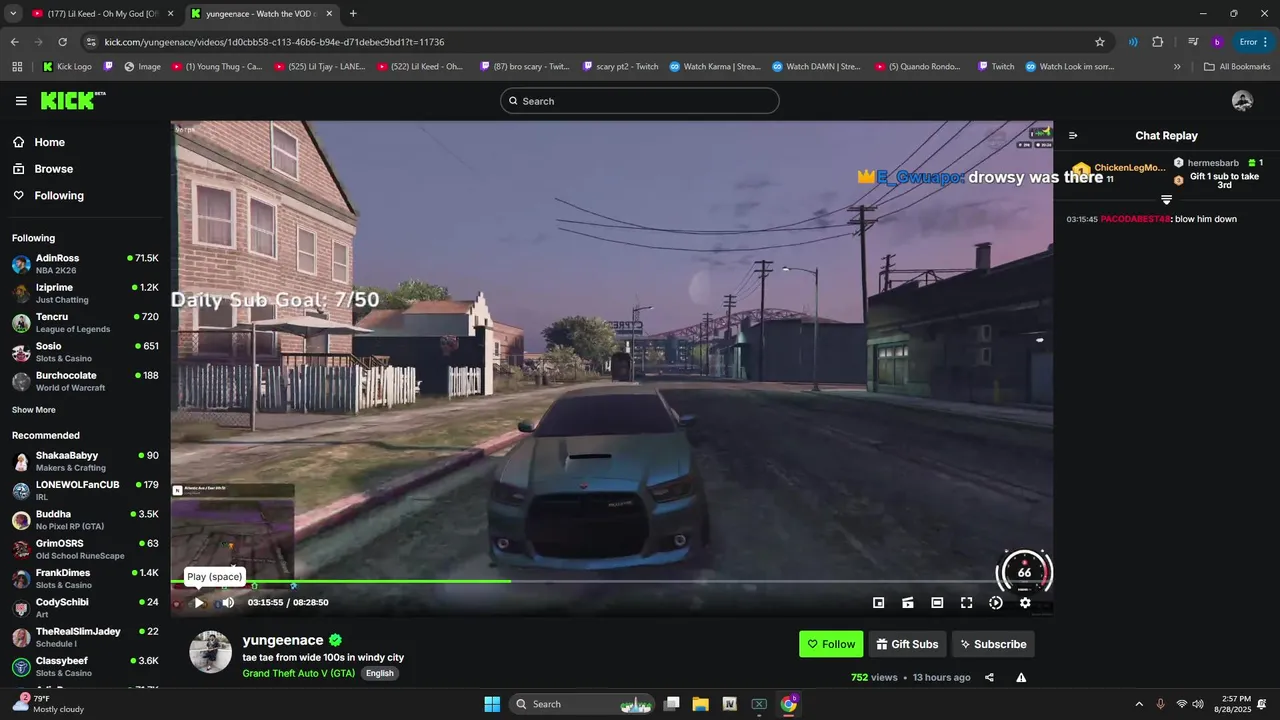Click the Gift Subs button
Viewport: 1280px width, 720px height.
pos(907,644)
